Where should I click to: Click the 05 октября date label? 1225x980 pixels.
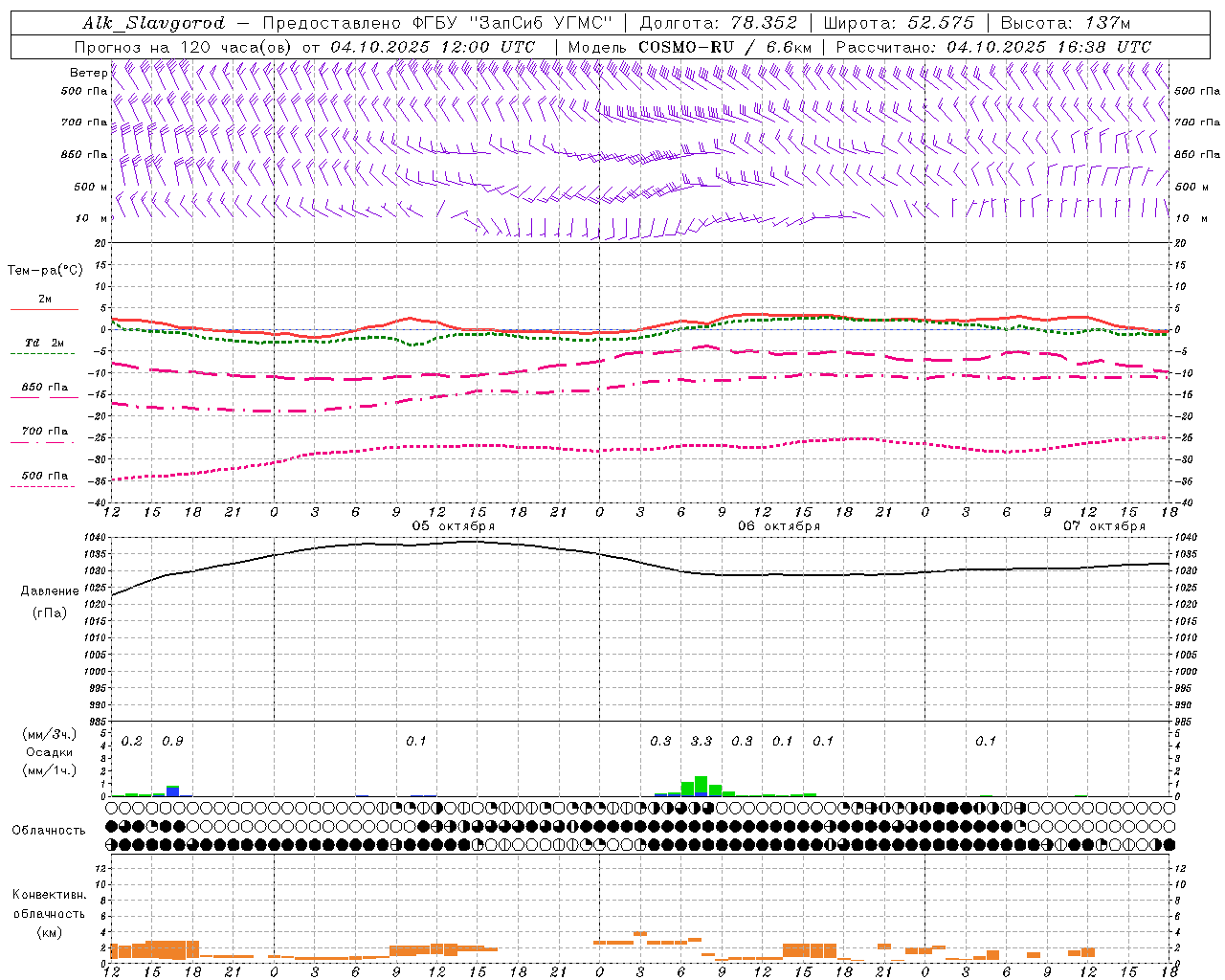click(454, 525)
